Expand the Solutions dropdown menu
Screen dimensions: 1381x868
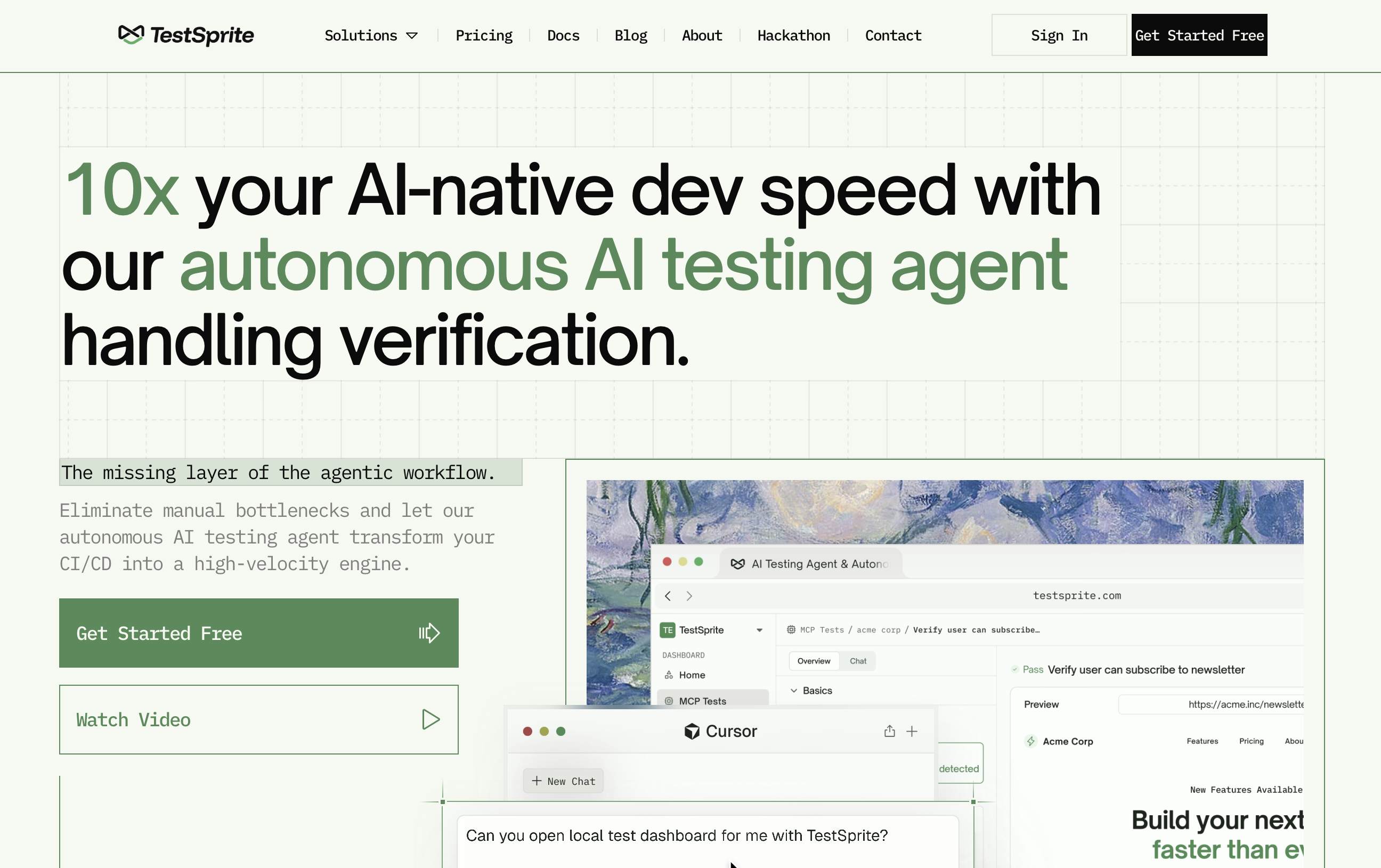[370, 36]
